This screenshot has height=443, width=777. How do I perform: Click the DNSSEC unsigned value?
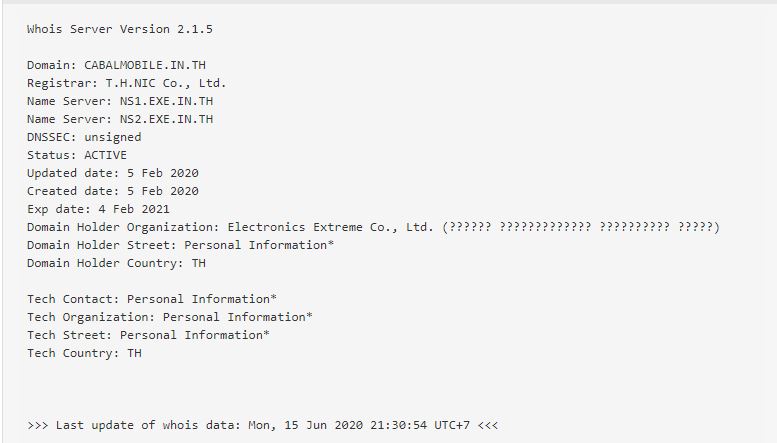tap(112, 137)
